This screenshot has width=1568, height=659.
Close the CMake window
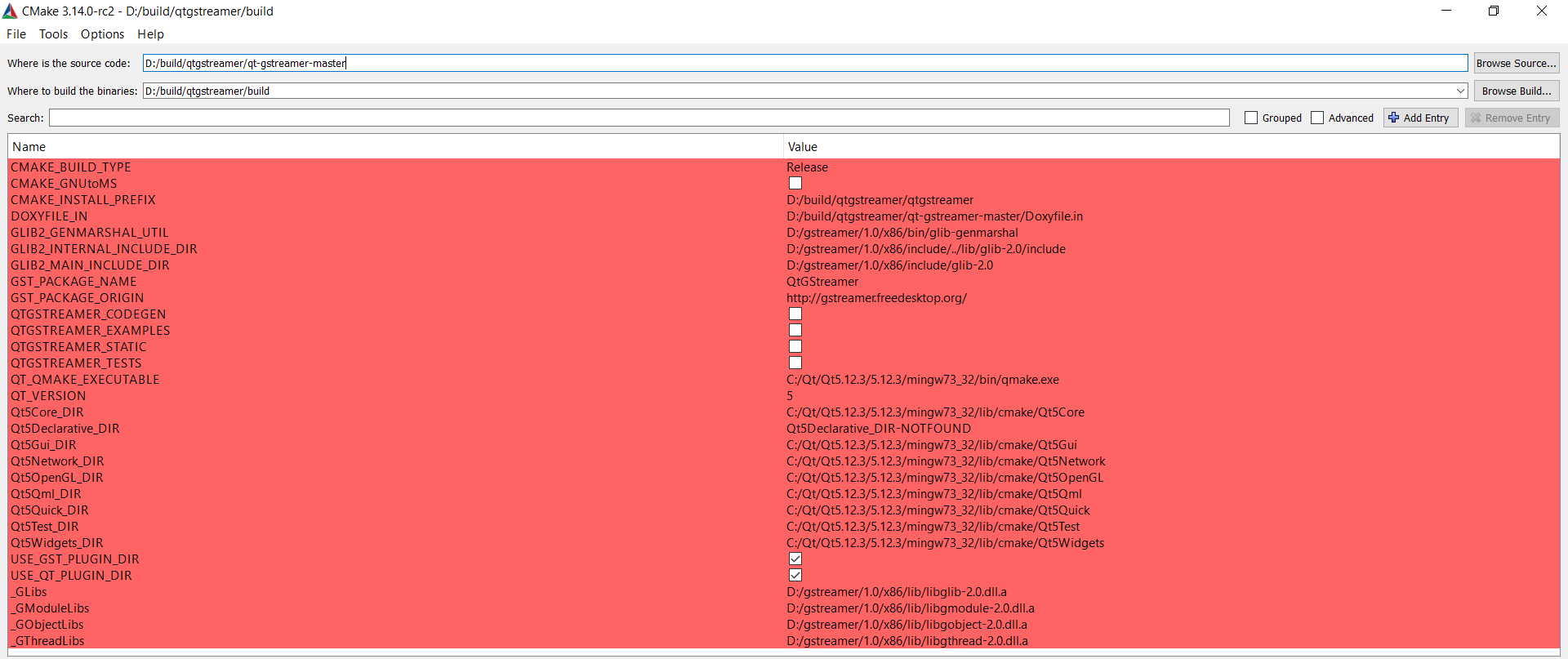pyautogui.click(x=1542, y=11)
